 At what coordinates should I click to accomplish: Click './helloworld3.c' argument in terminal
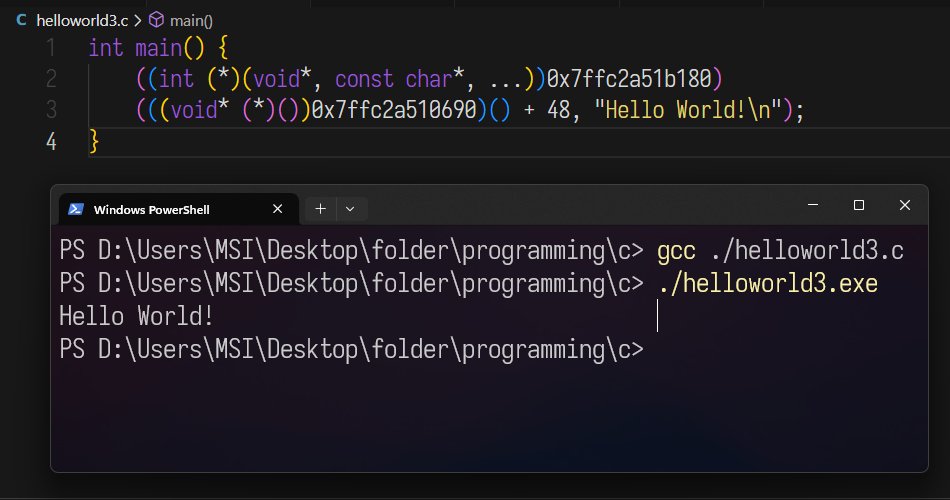[x=807, y=250]
